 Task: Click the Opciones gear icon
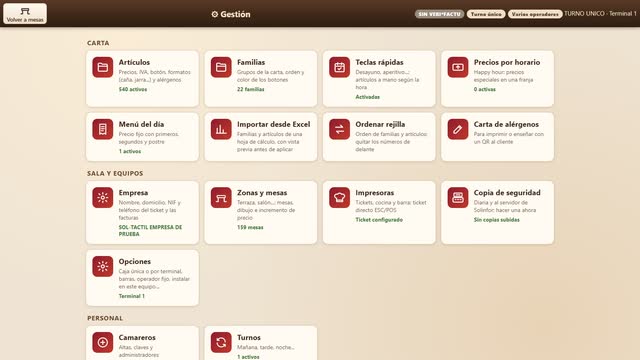click(x=102, y=267)
